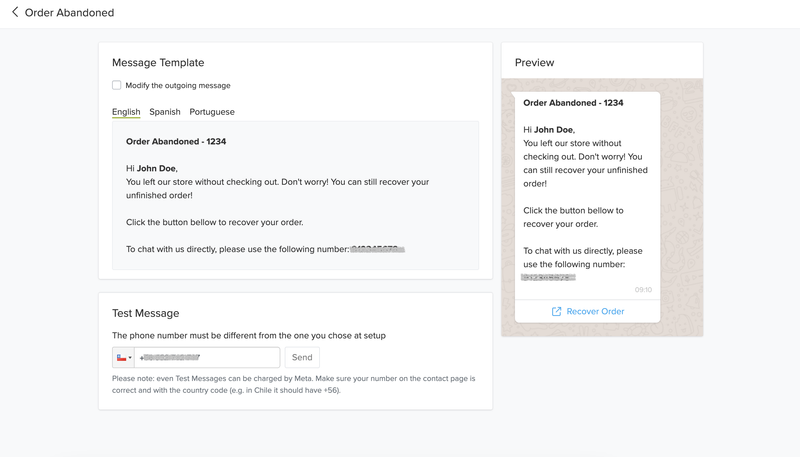Click John Doe name in template
The height and width of the screenshot is (457, 800).
point(156,169)
